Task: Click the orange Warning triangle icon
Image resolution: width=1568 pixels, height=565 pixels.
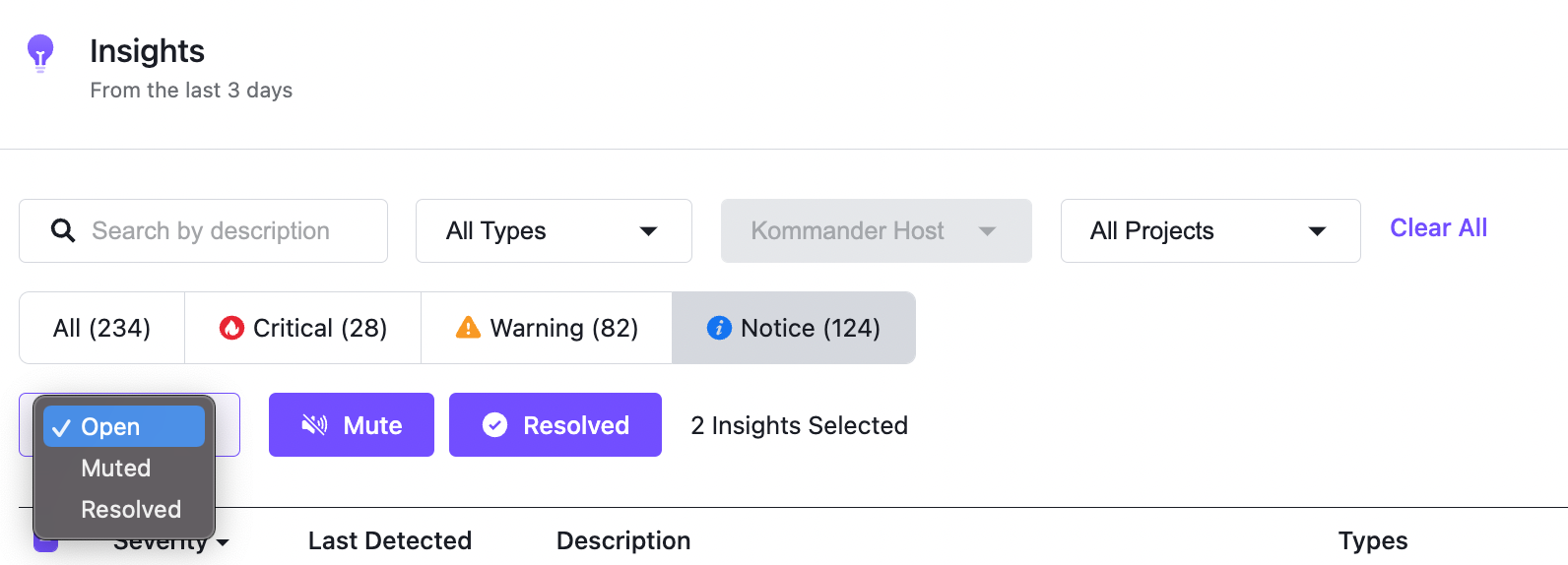Action: click(468, 328)
